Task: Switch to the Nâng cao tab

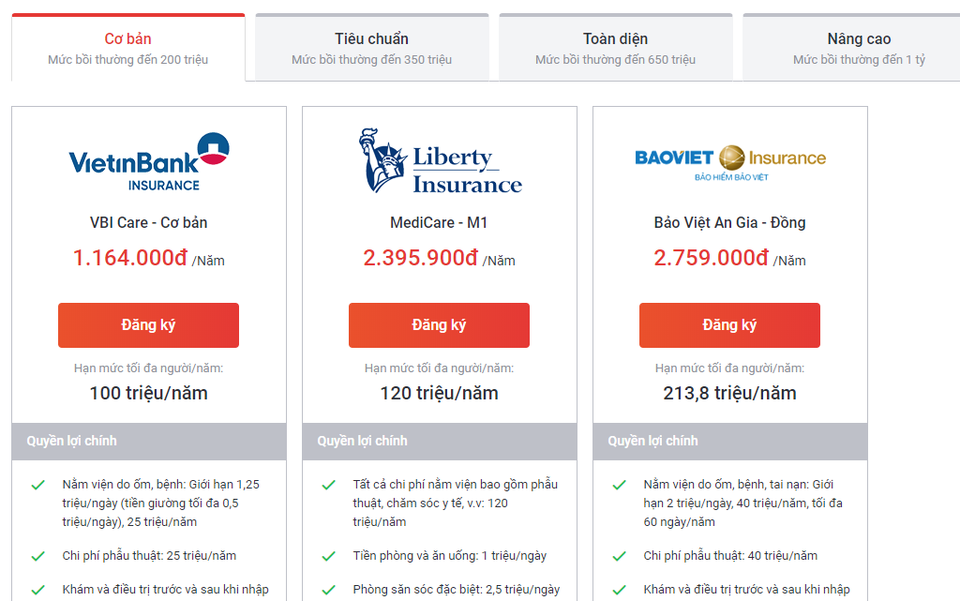Action: tap(858, 48)
